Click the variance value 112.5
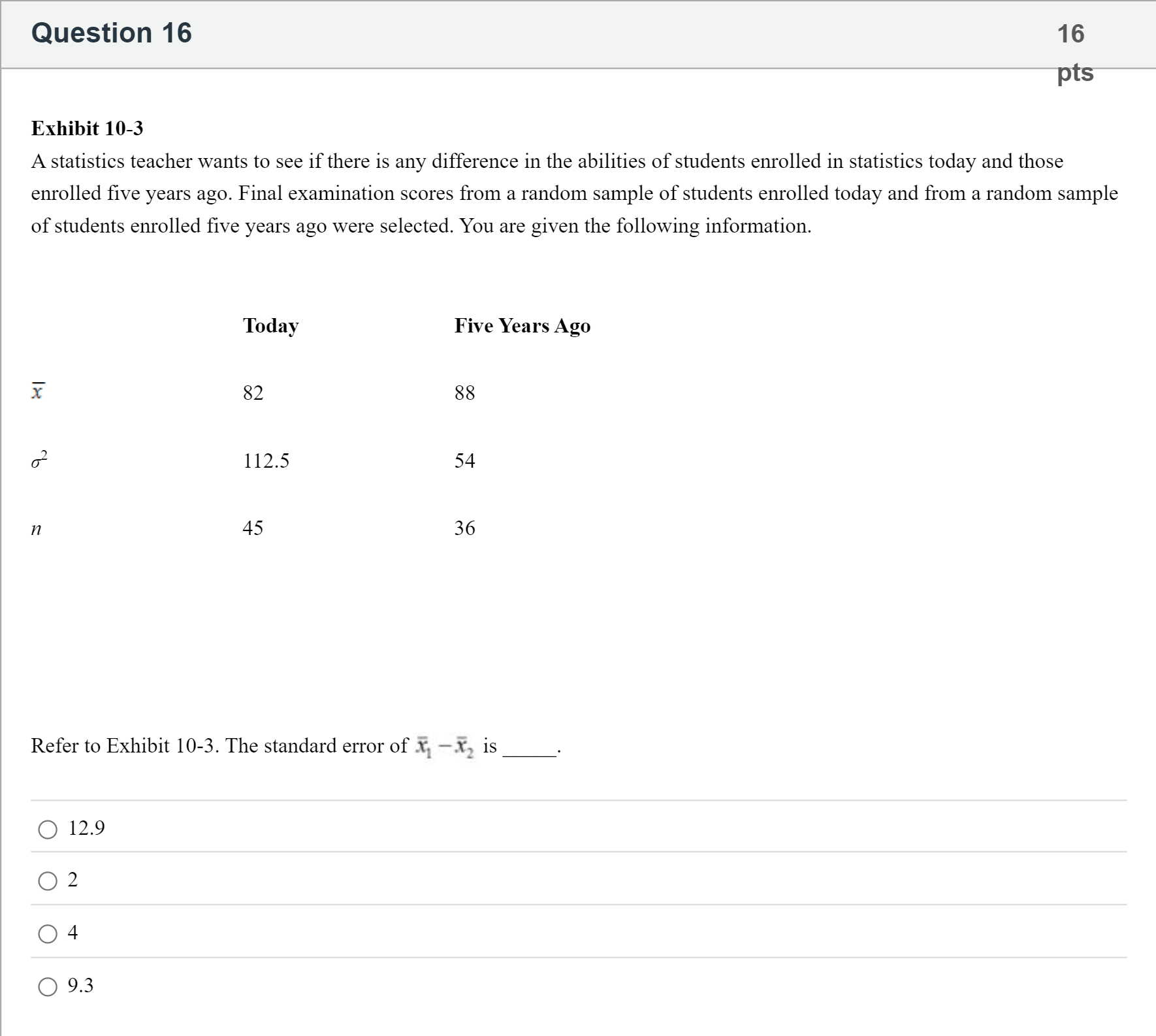Image resolution: width=1156 pixels, height=1036 pixels. pos(266,461)
